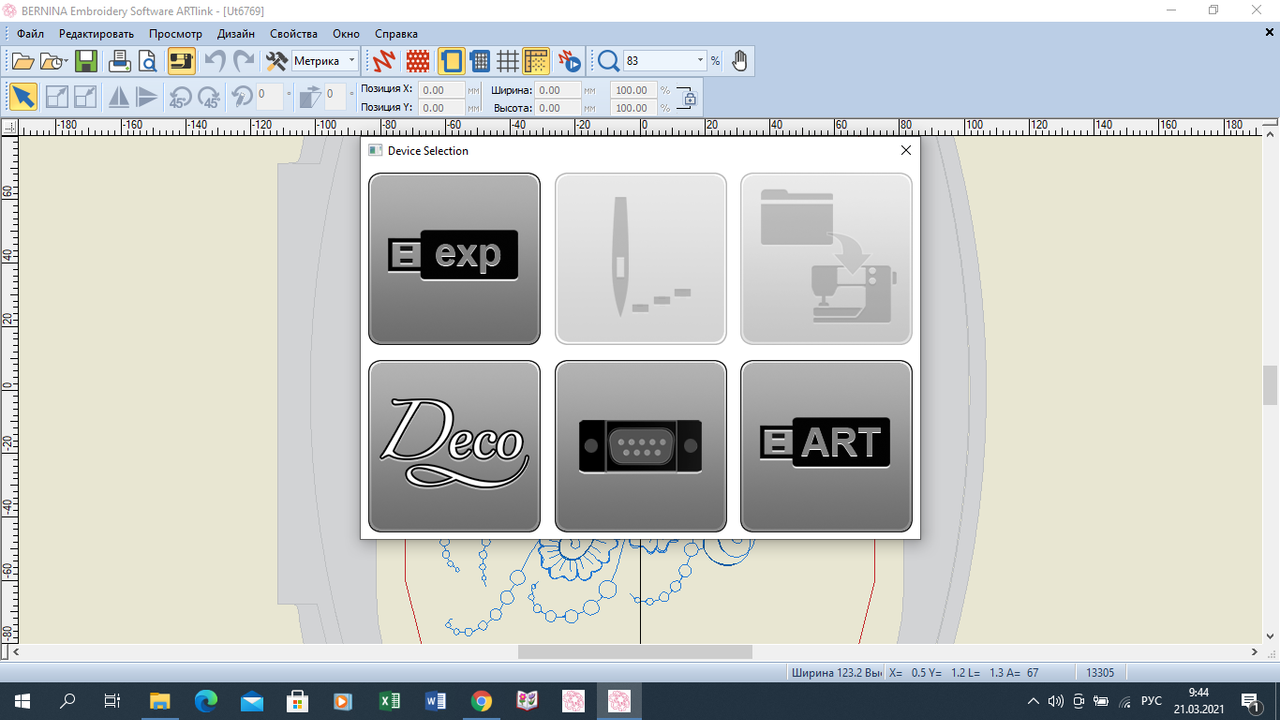Open the Файл menu
This screenshot has width=1280, height=720.
point(30,34)
